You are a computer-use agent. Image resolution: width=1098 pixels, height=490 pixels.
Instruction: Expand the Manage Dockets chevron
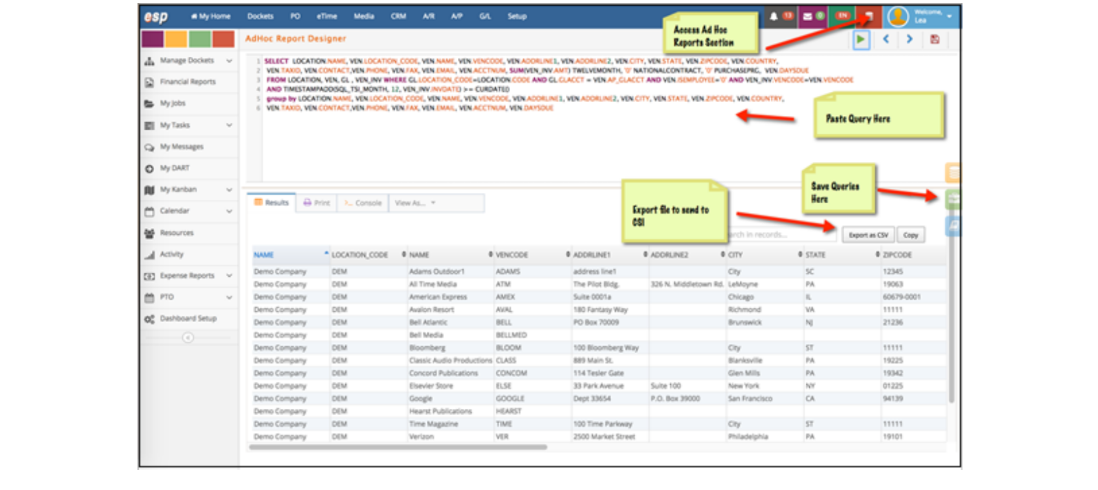[x=229, y=61]
